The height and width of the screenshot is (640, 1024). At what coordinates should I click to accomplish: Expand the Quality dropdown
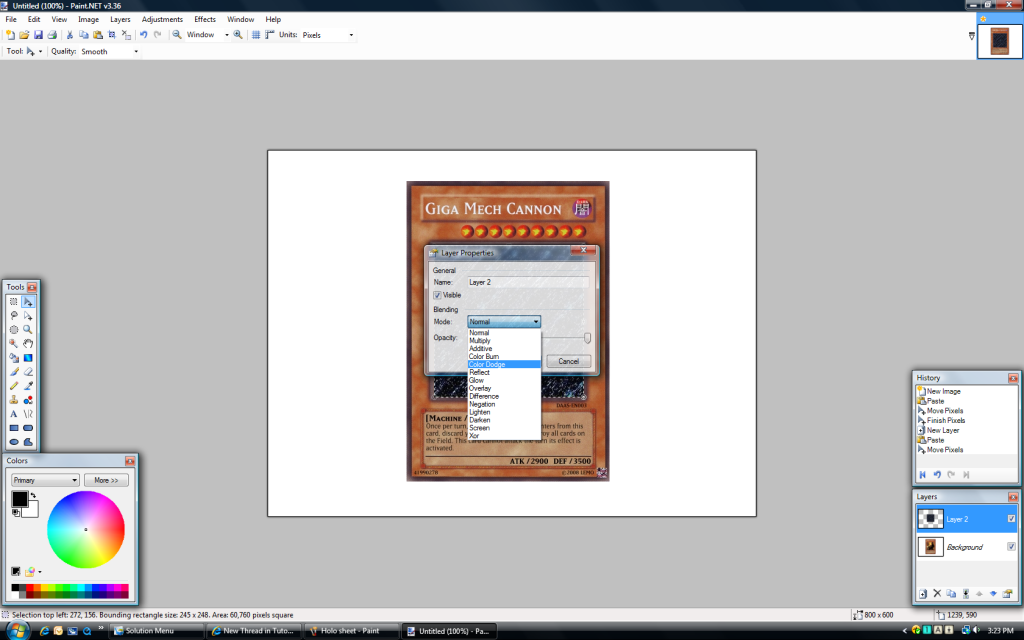109,51
